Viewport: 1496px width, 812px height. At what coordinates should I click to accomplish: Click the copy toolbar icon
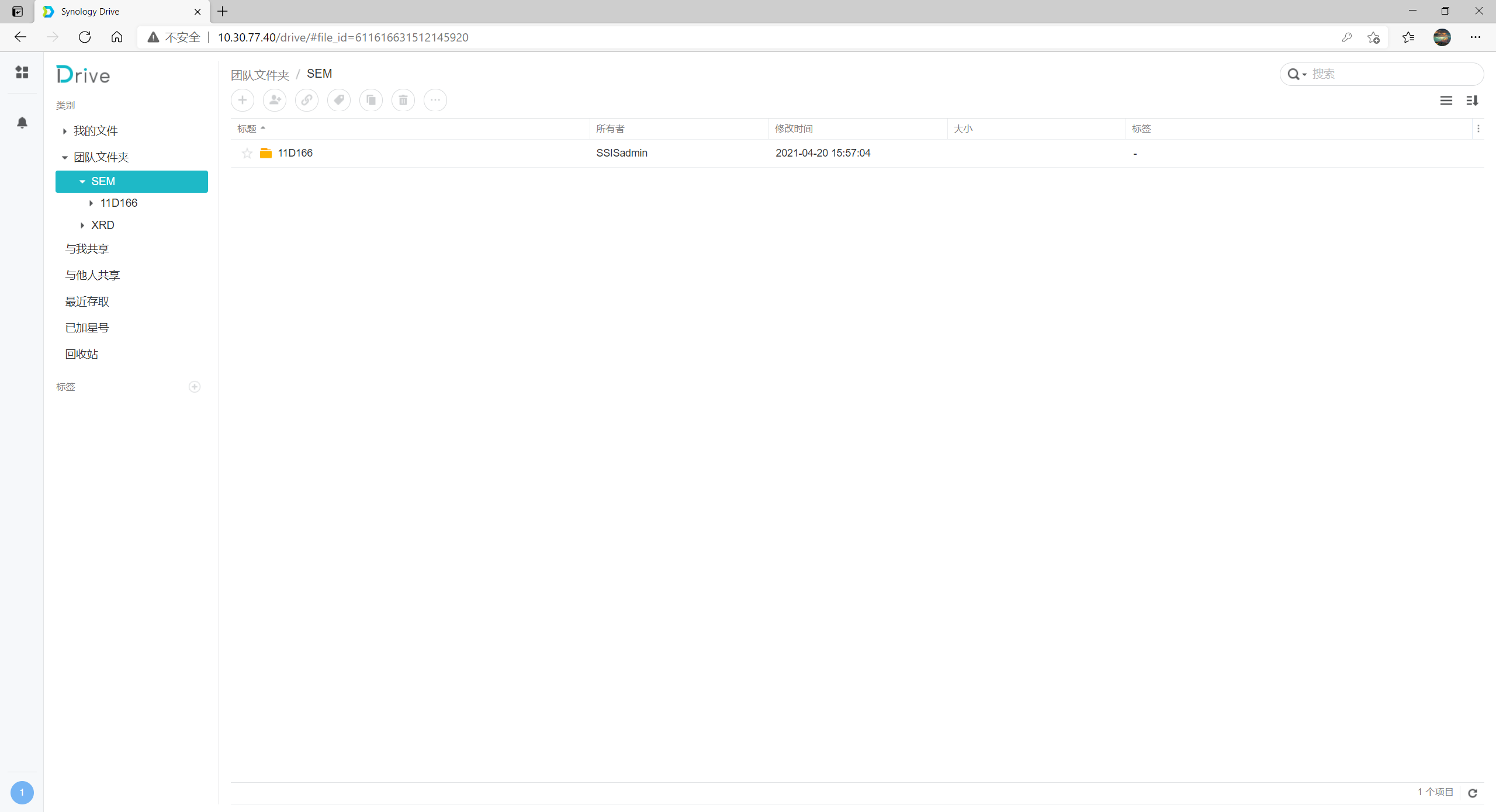tap(371, 100)
